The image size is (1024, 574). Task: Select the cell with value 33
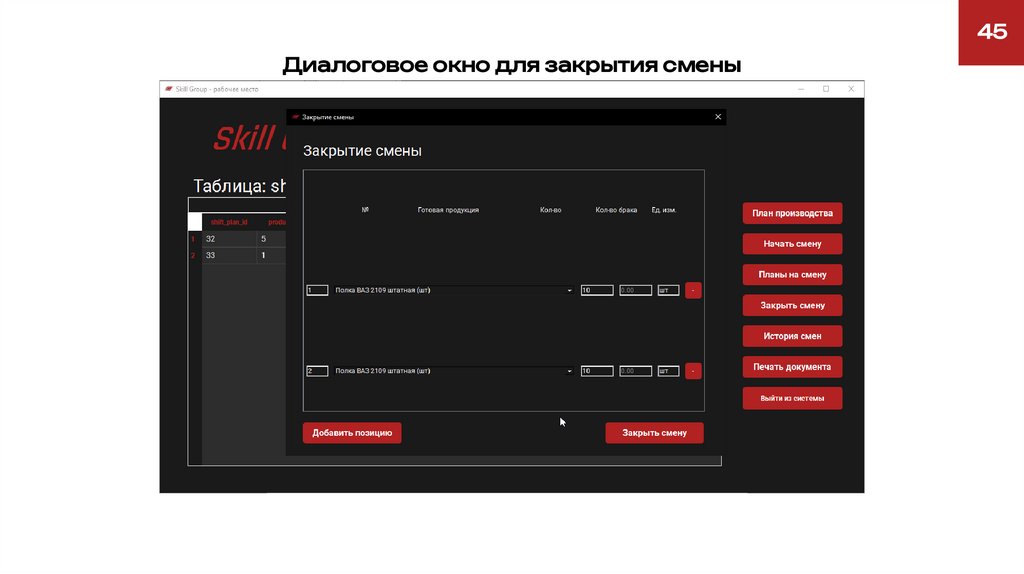(229, 255)
